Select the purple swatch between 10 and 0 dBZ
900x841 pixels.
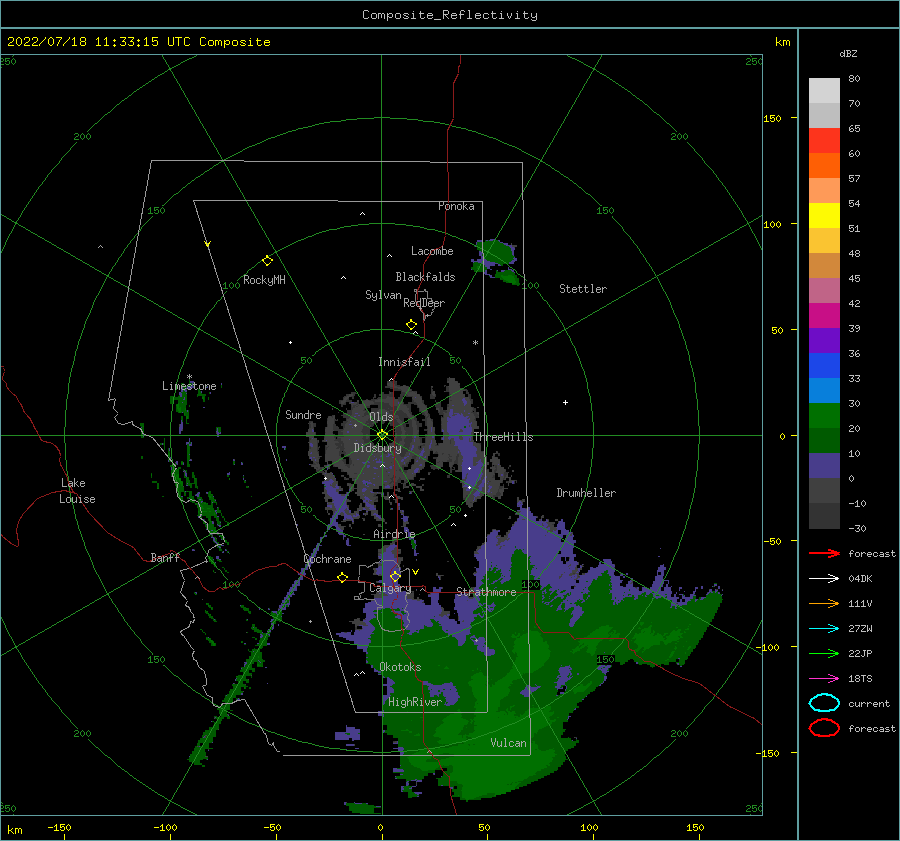click(824, 465)
